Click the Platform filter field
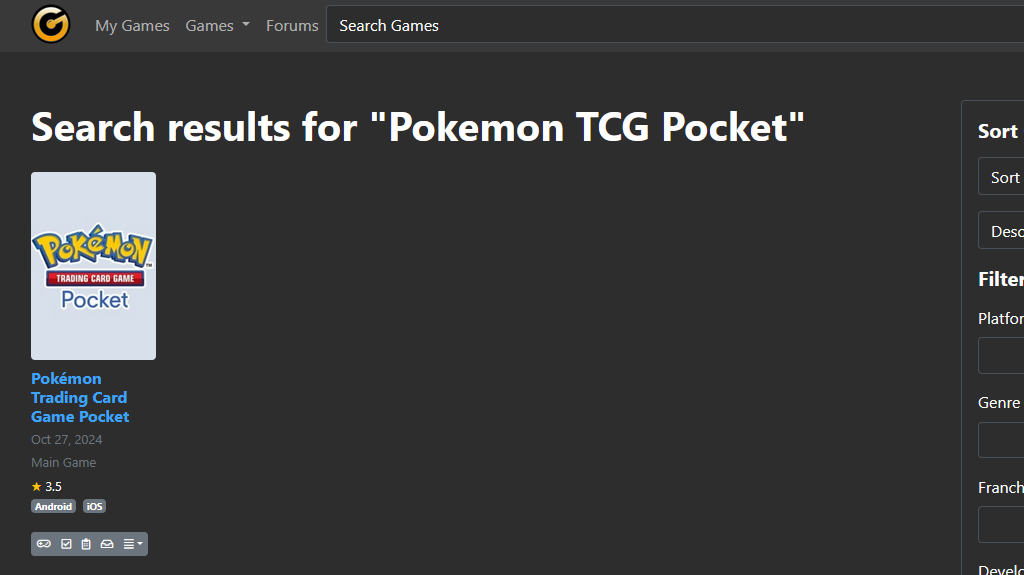The width and height of the screenshot is (1024, 575). point(1002,355)
